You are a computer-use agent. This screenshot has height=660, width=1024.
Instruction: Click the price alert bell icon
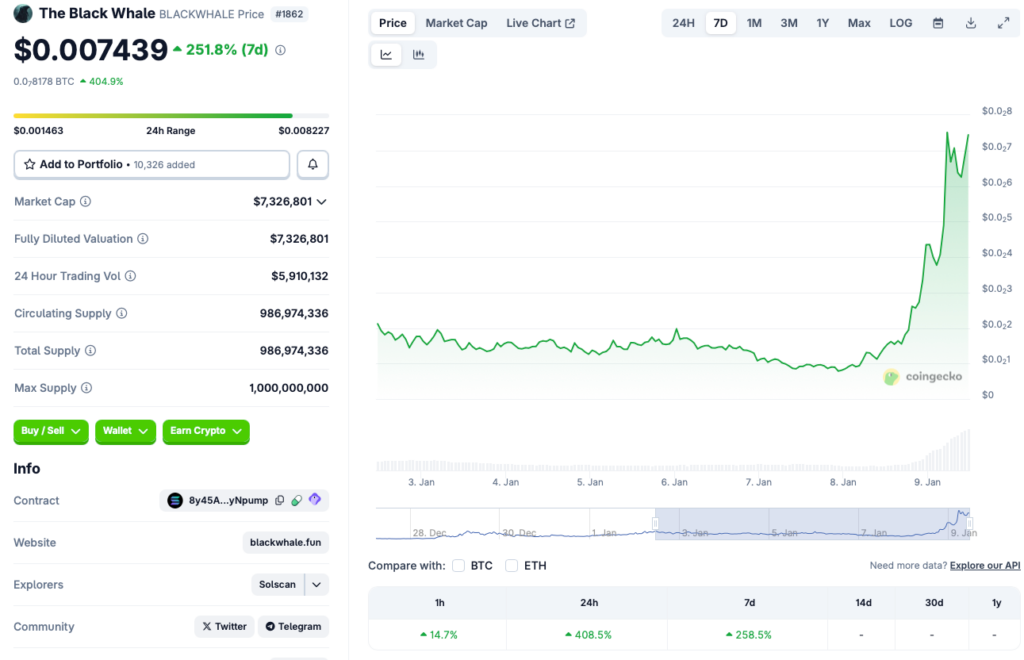click(313, 164)
